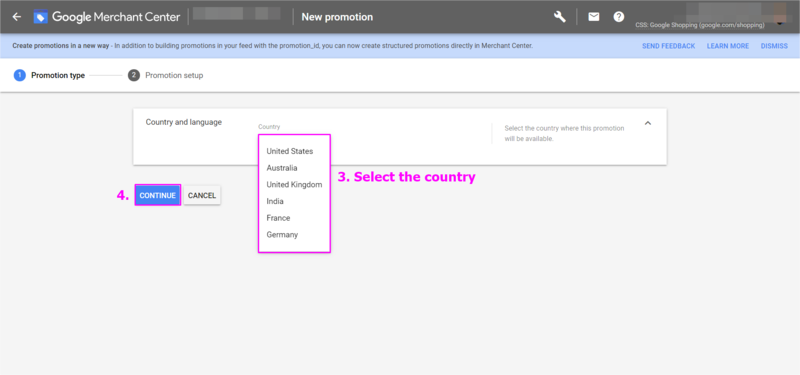This screenshot has width=800, height=375.
Task: Go to Promotion setup step two
Action: [166, 76]
